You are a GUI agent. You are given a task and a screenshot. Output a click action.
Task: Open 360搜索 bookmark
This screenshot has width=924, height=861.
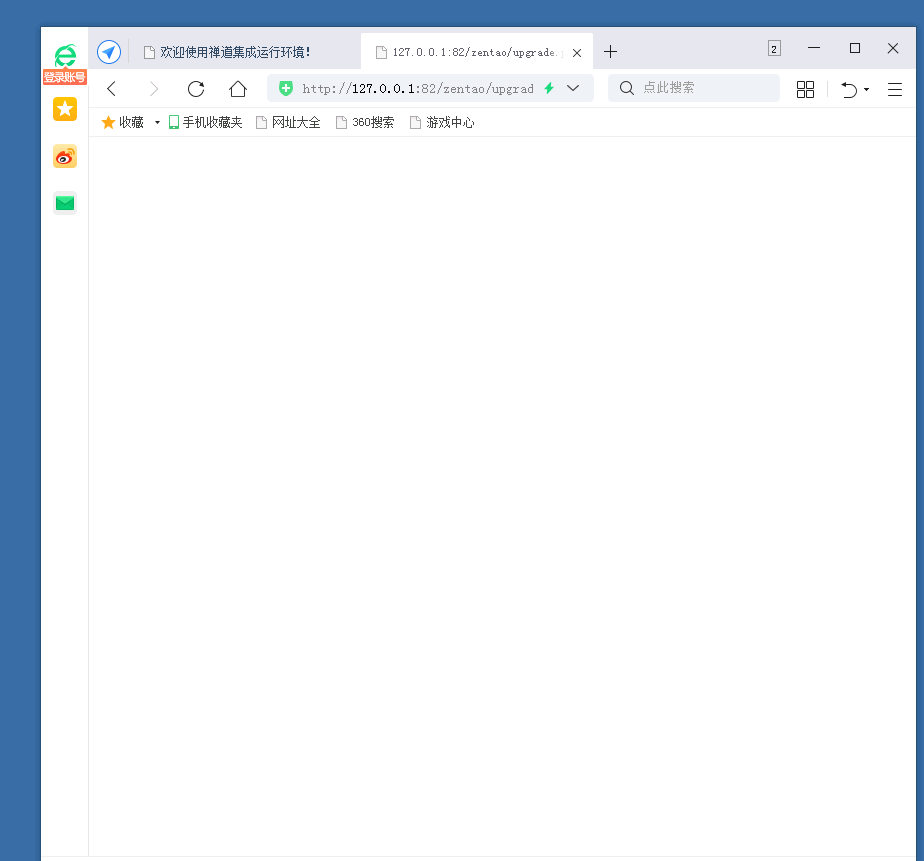(x=365, y=123)
